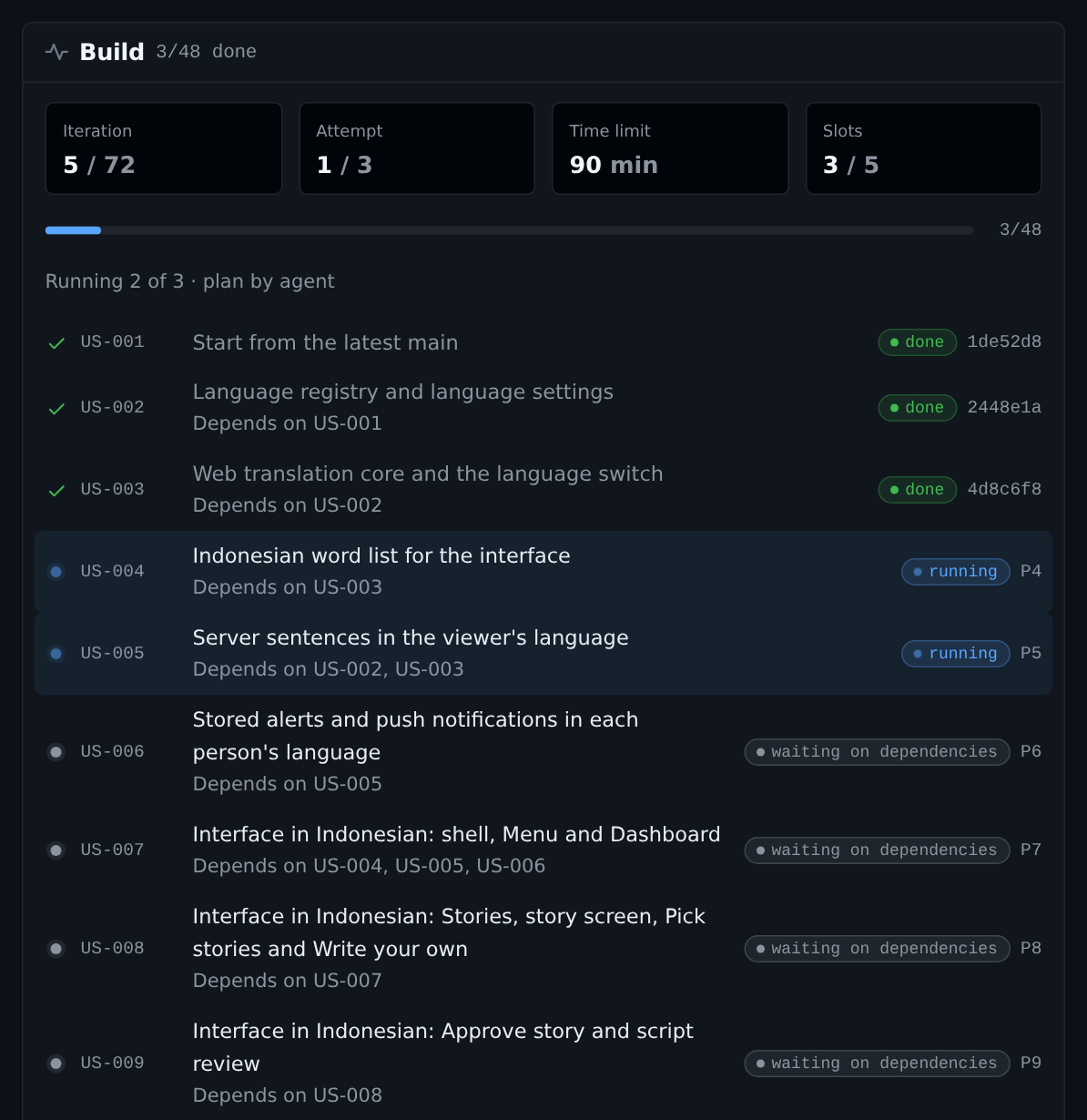
Task: Select the Time limit 90 min card
Action: pyautogui.click(x=670, y=148)
